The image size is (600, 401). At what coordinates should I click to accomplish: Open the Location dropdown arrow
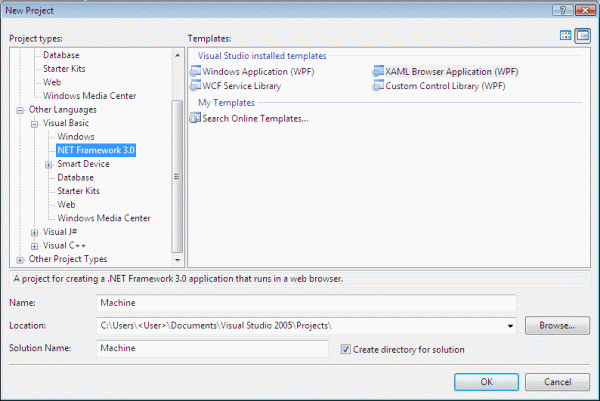tap(510, 326)
